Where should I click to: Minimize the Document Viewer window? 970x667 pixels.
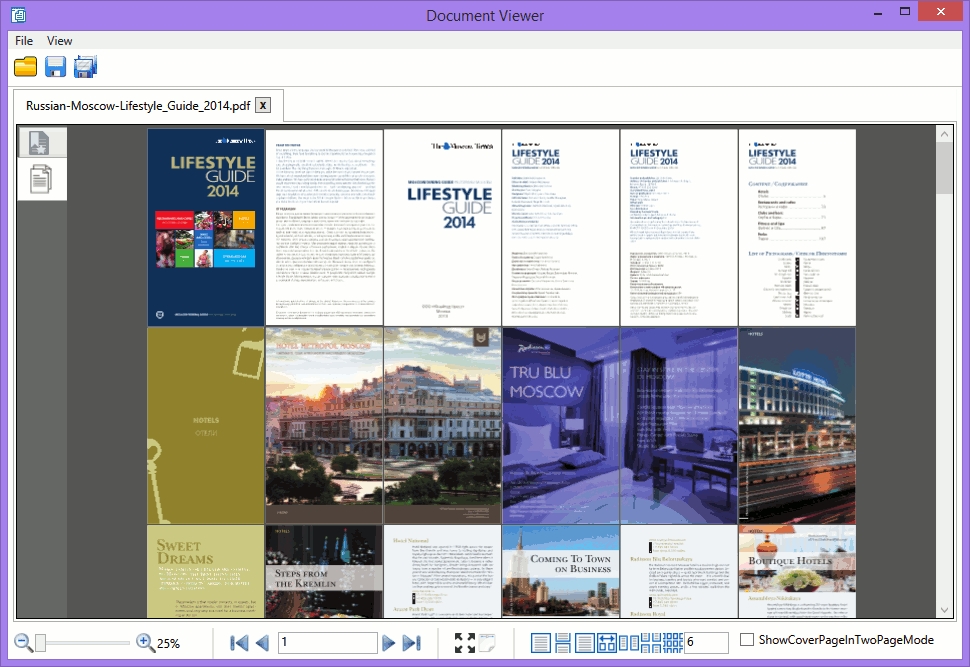(x=877, y=13)
